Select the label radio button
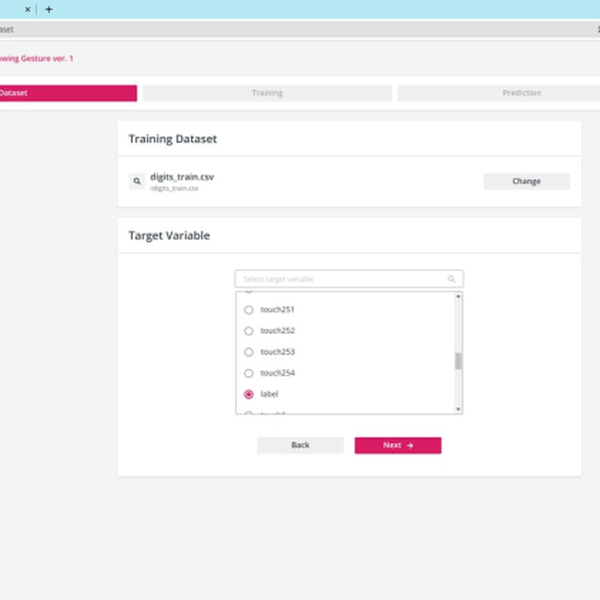 249,394
